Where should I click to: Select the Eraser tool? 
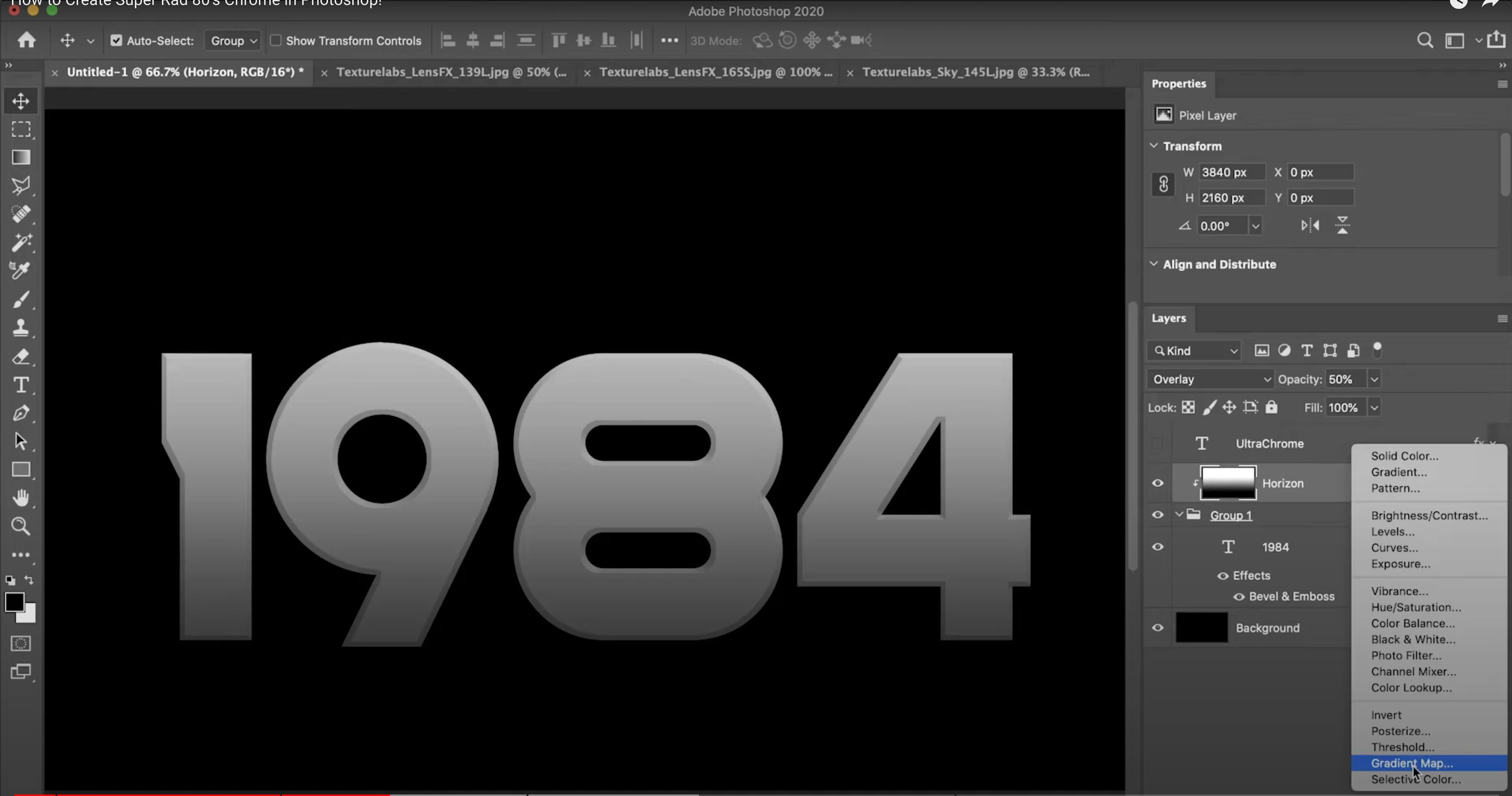tap(21, 356)
